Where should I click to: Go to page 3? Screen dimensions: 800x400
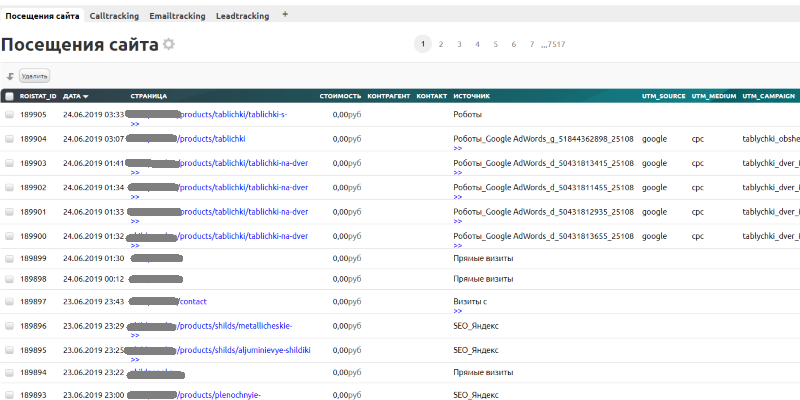click(x=459, y=44)
